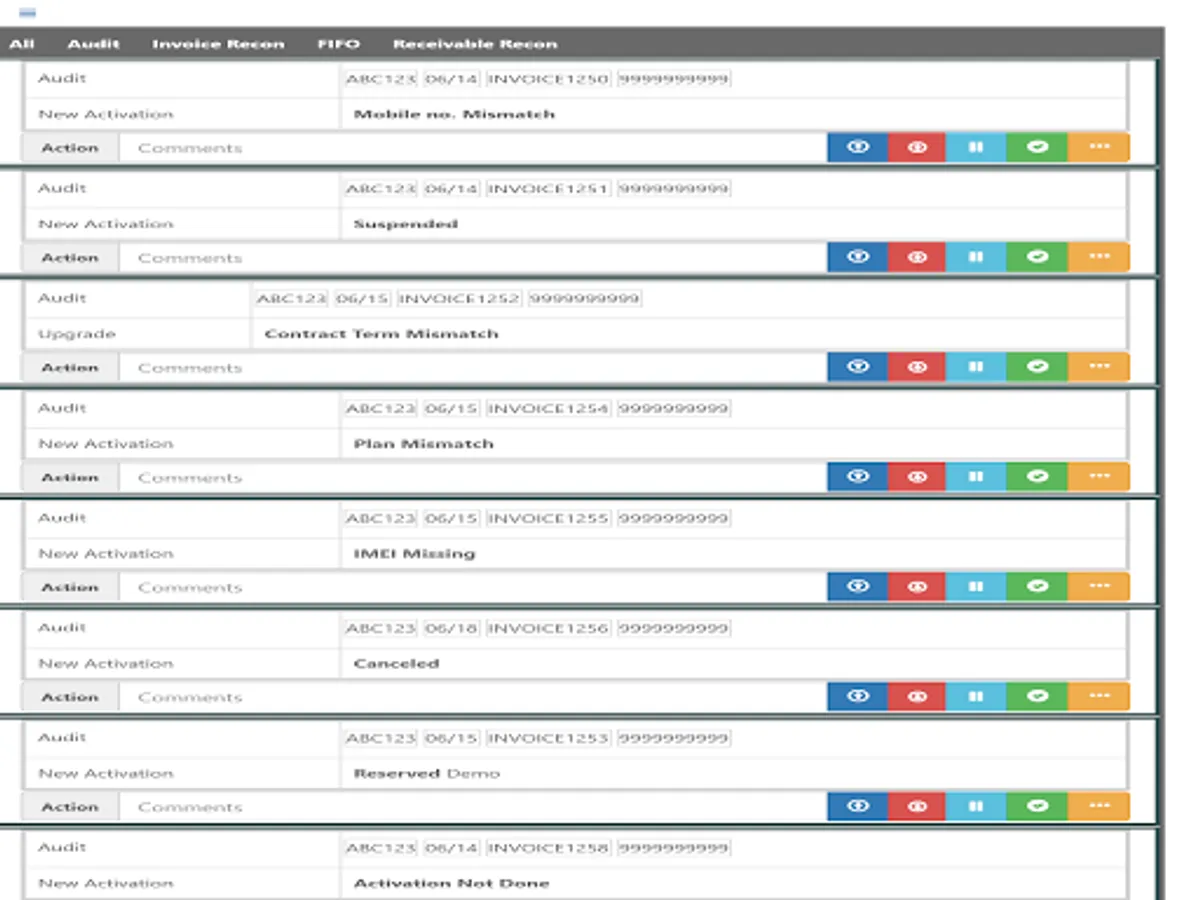Approve Contract Term Mismatch with green check
This screenshot has width=1200, height=900.
(x=1037, y=367)
